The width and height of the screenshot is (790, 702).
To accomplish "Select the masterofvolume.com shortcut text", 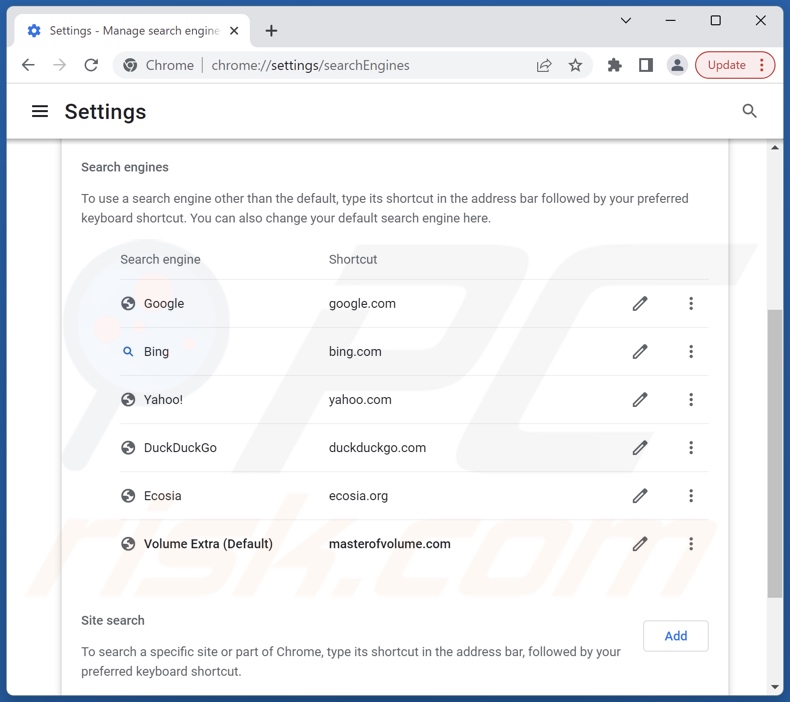I will (389, 544).
